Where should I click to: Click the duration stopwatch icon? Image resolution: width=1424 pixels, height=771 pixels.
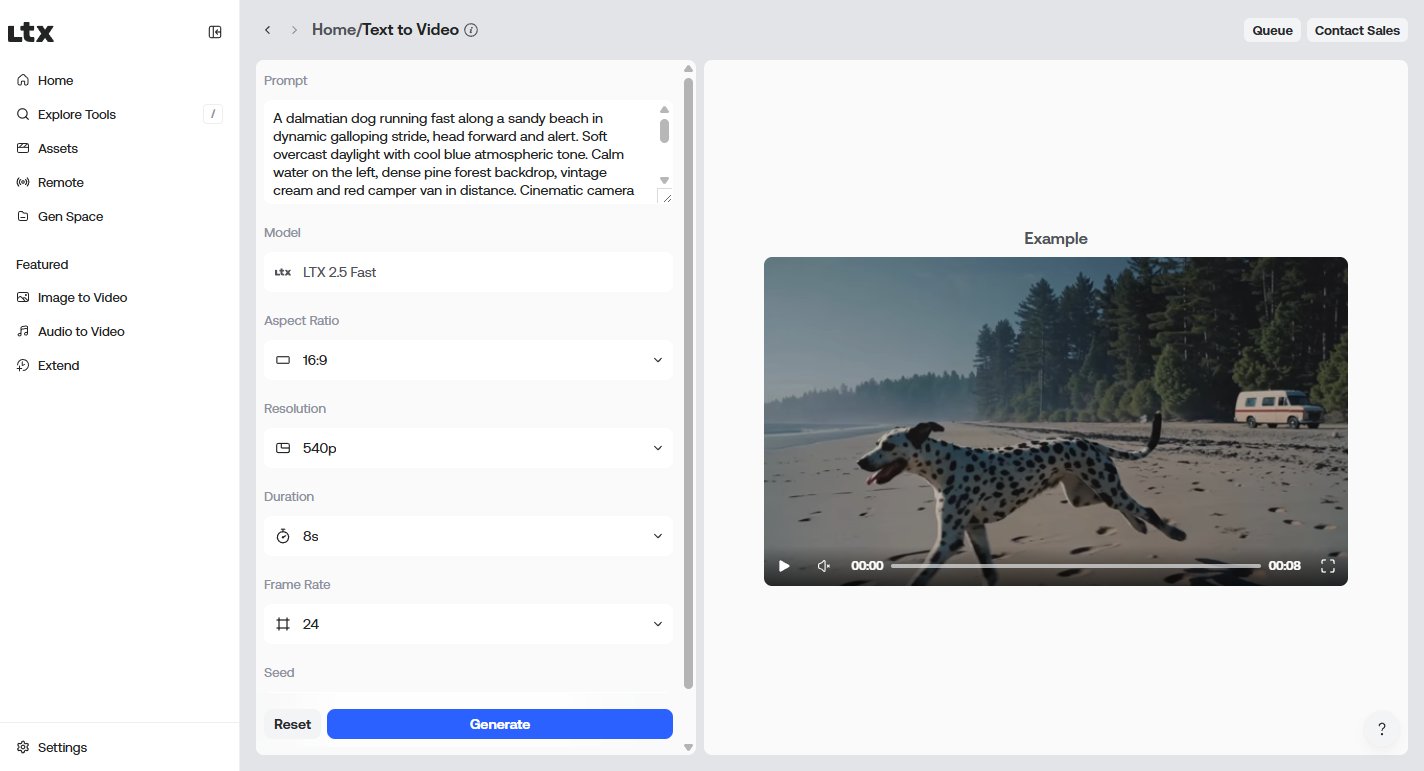tap(283, 536)
